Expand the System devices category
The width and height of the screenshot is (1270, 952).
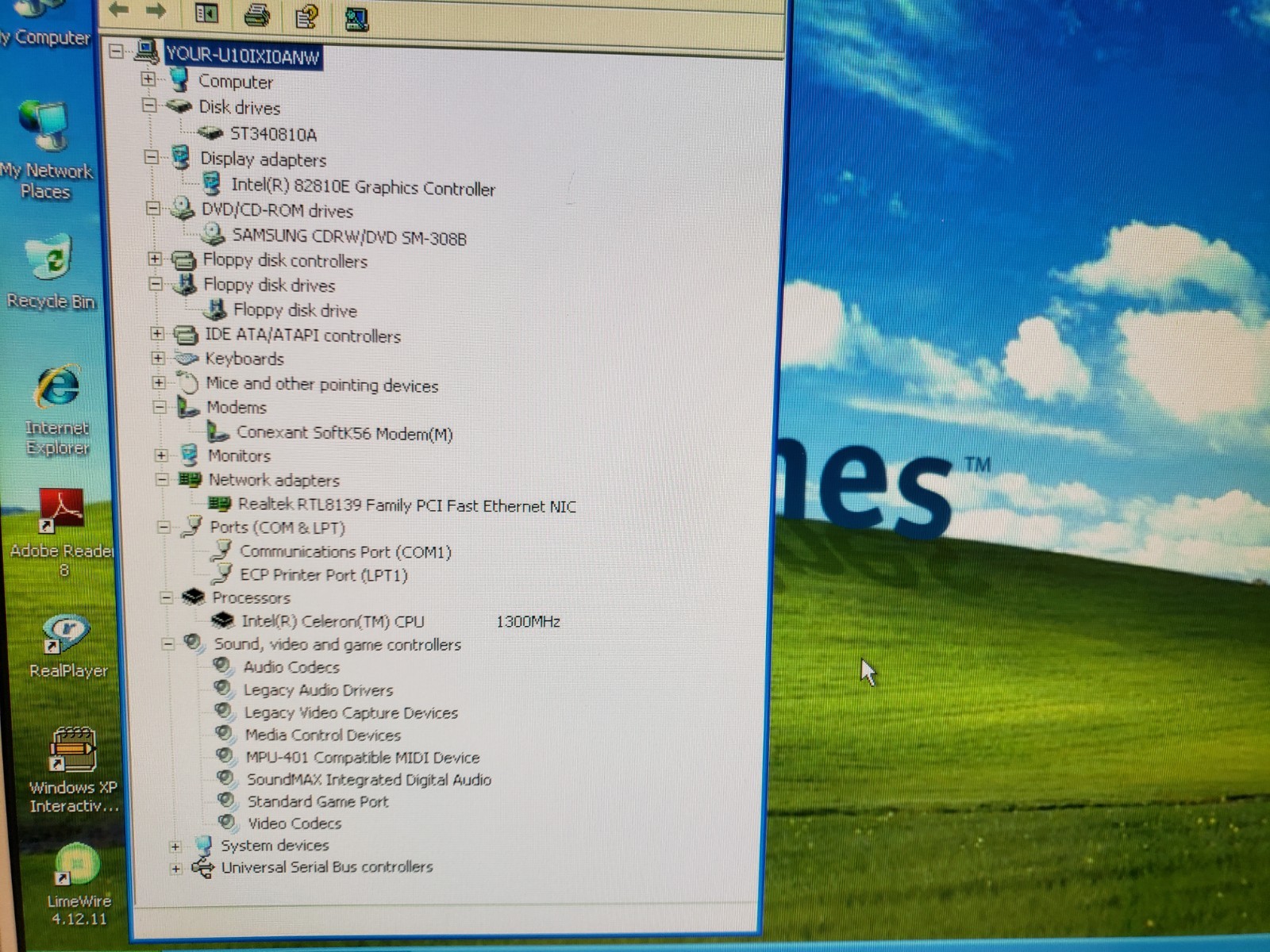(x=175, y=846)
